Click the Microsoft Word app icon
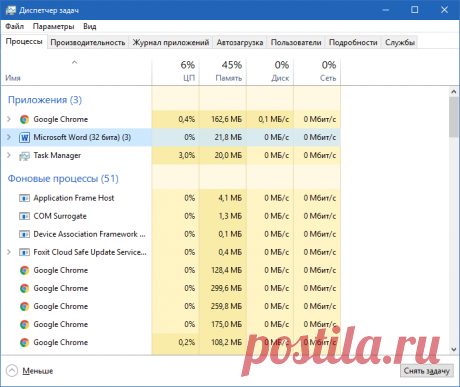Image resolution: width=460 pixels, height=387 pixels. coord(24,137)
